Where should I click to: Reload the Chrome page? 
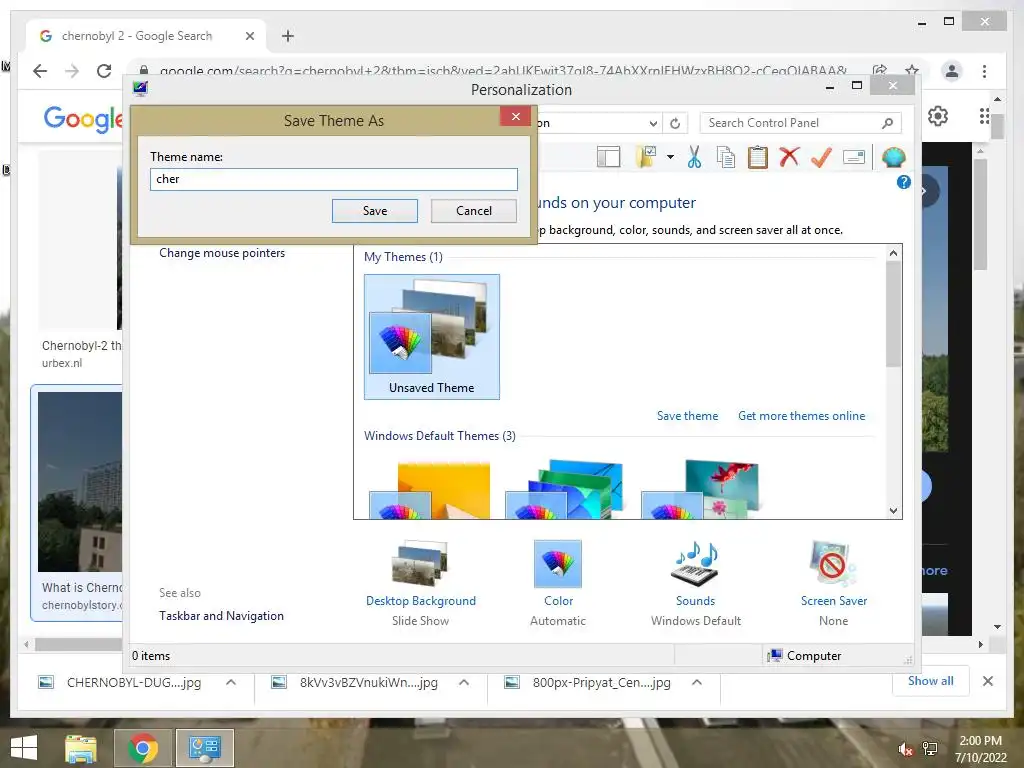[104, 71]
